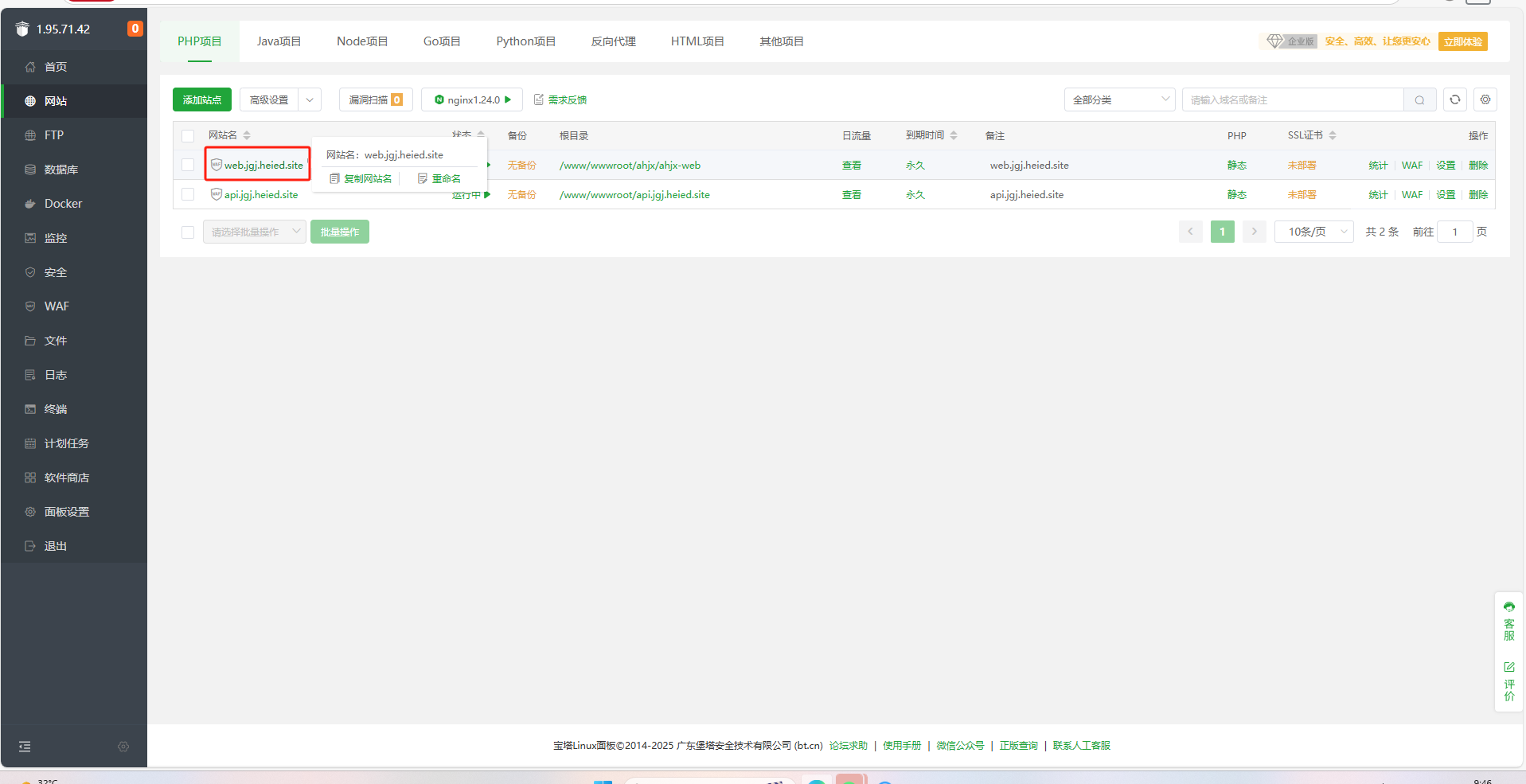Open the Docker sidebar item
The height and width of the screenshot is (784, 1526).
(x=74, y=204)
